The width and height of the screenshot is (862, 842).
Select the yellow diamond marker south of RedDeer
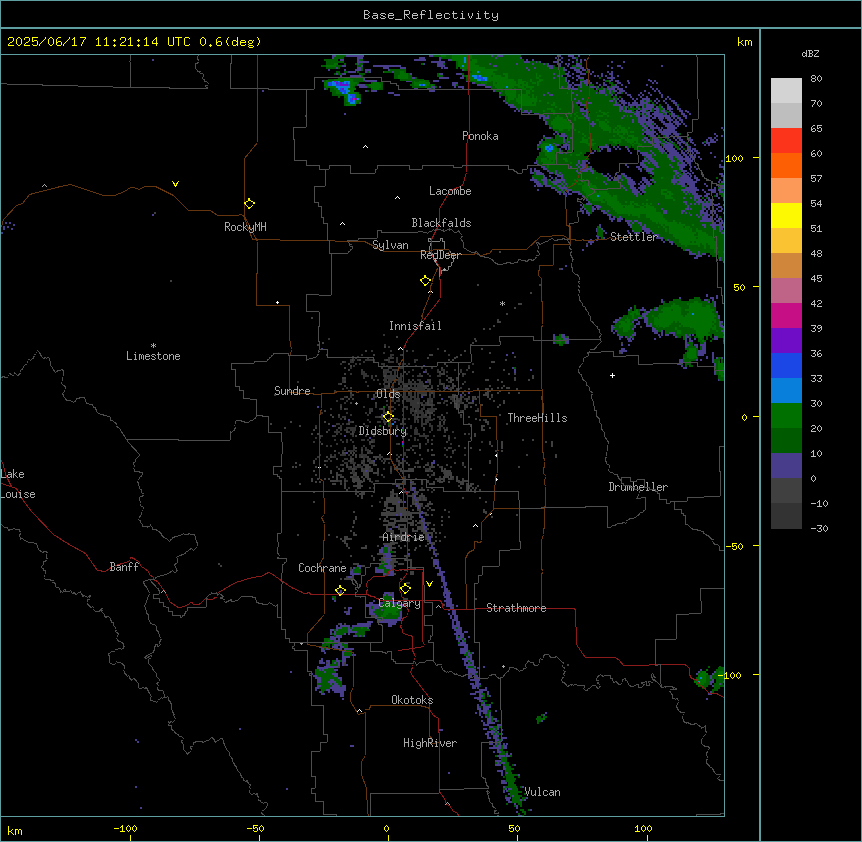coord(426,281)
